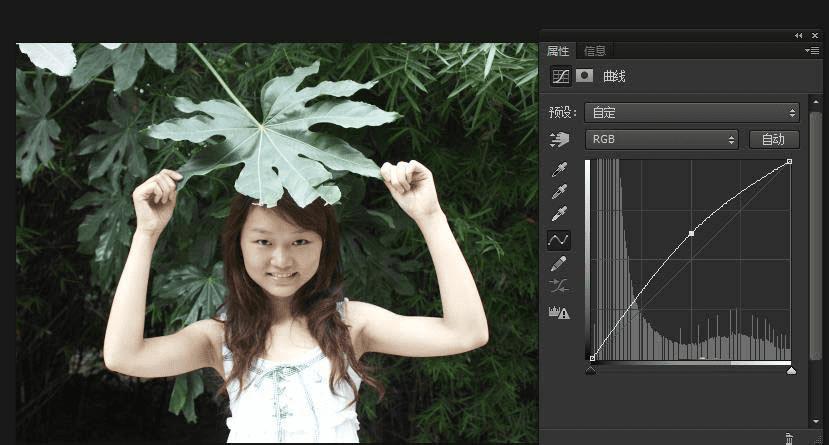Select the white point eyedropper

pyautogui.click(x=560, y=214)
